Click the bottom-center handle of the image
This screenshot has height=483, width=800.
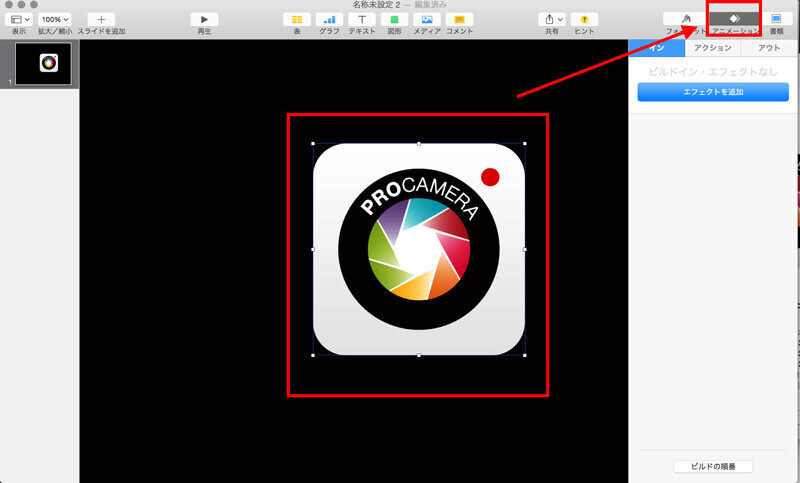click(419, 355)
